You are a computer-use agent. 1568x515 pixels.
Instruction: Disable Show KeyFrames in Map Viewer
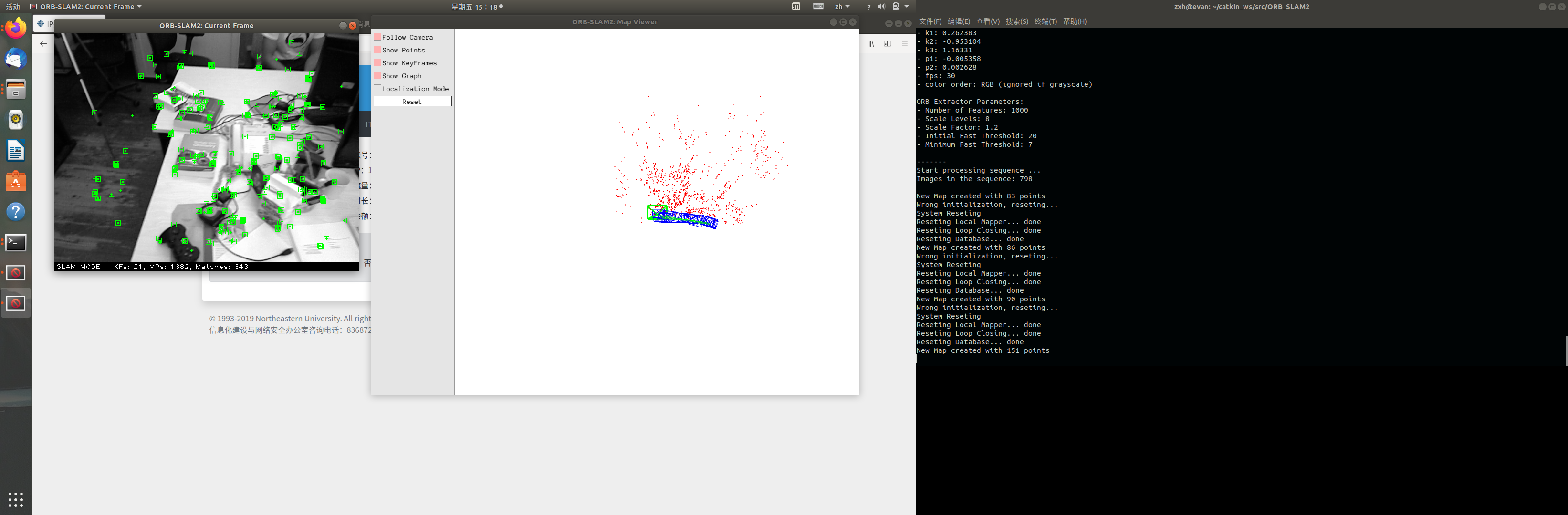click(x=378, y=62)
